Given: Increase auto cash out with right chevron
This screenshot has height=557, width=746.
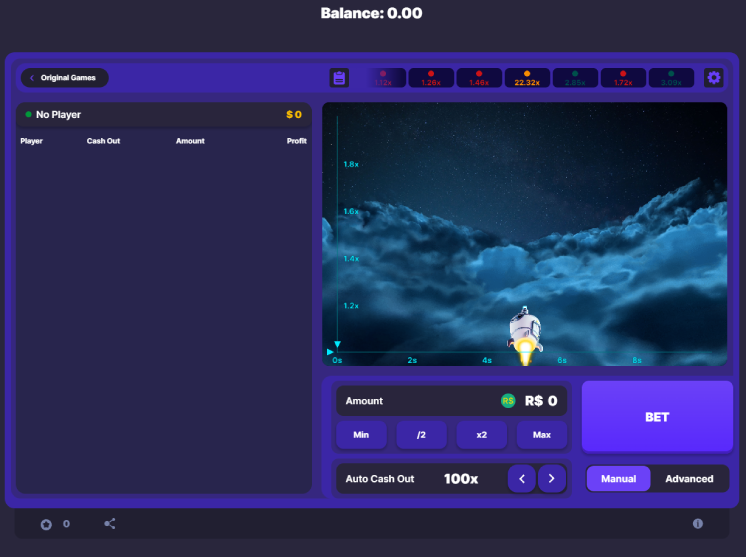Looking at the screenshot, I should pyautogui.click(x=552, y=479).
